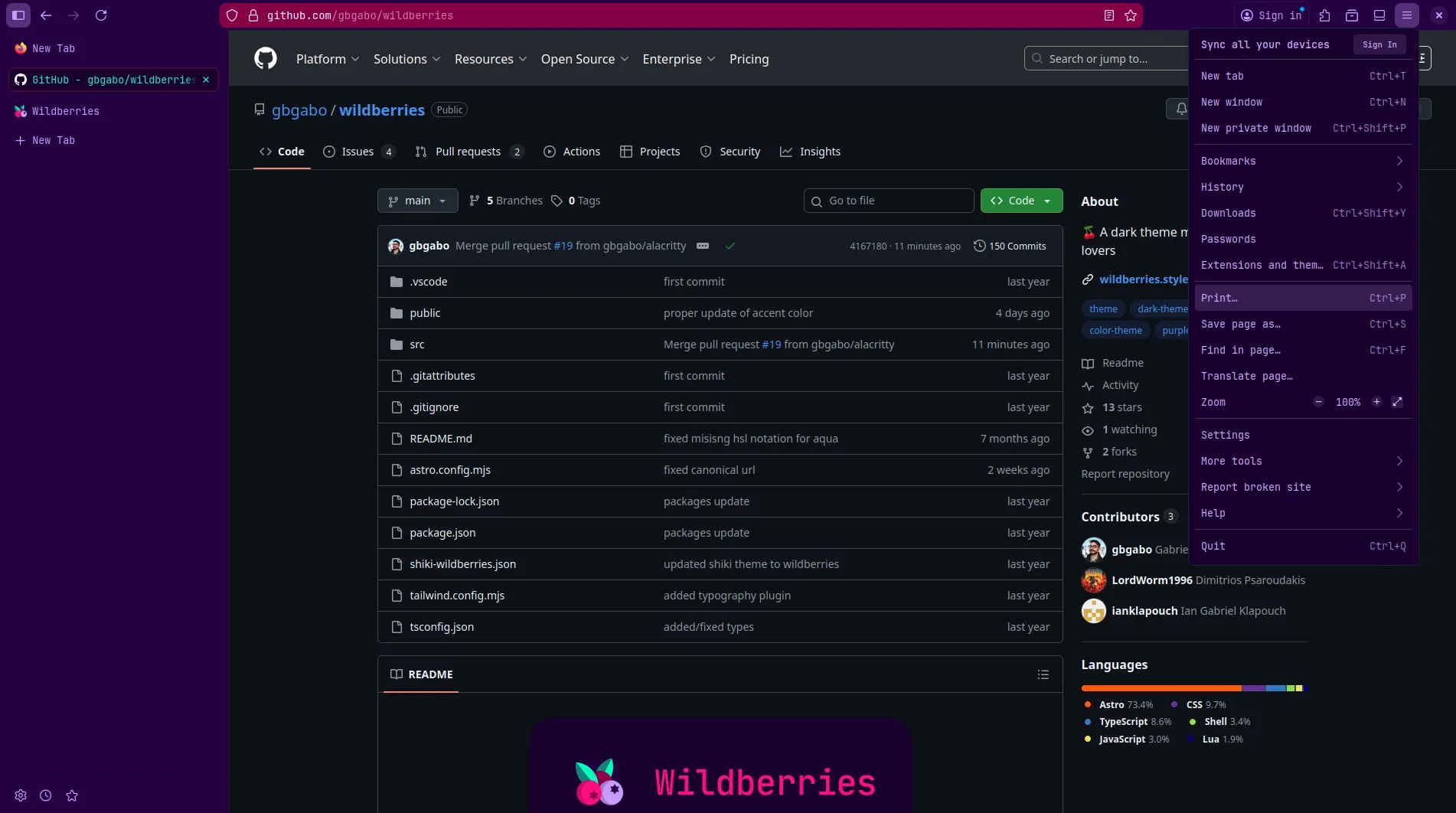The image size is (1456, 813).
Task: Open the 150 Commits link
Action: (1010, 246)
